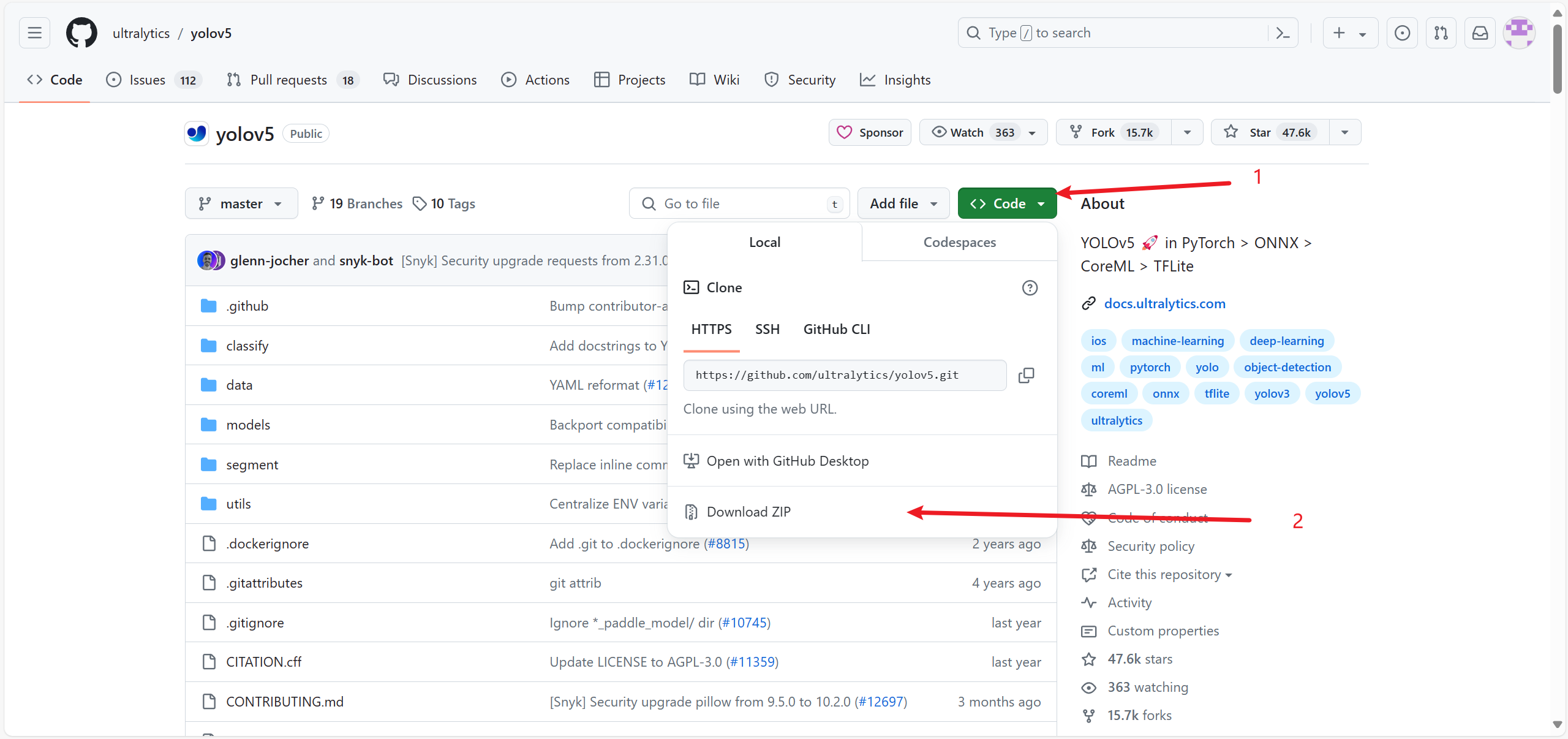This screenshot has width=1568, height=739.
Task: Click the clone URL text field
Action: (x=845, y=376)
